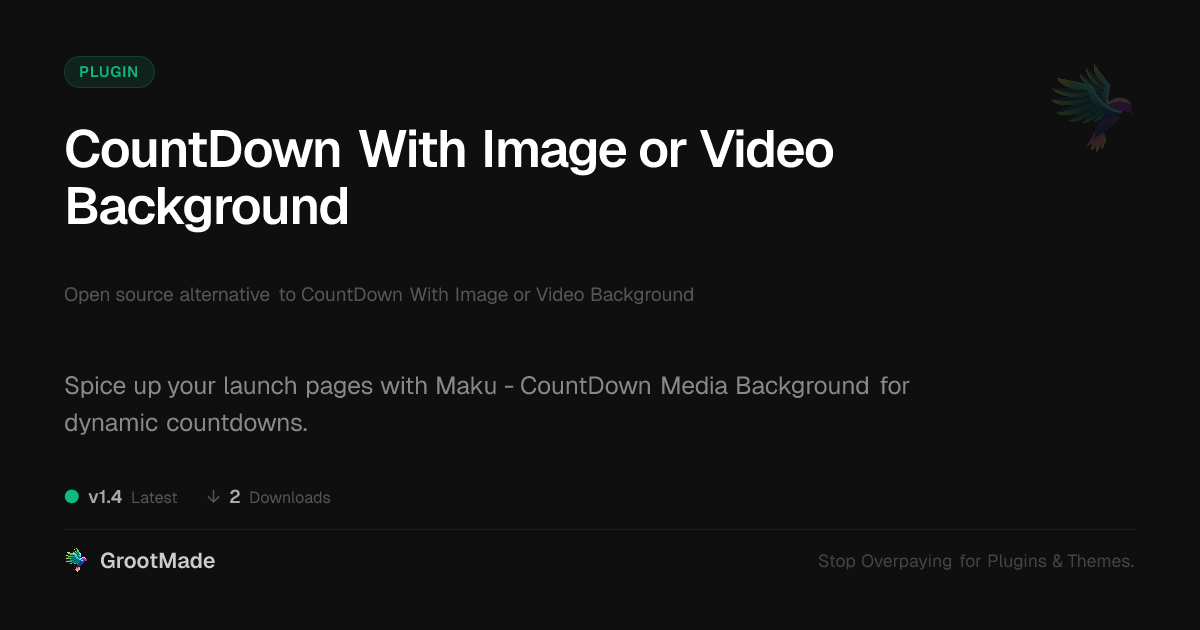The image size is (1200, 630).
Task: Click the 2 downloads count number
Action: (235, 497)
